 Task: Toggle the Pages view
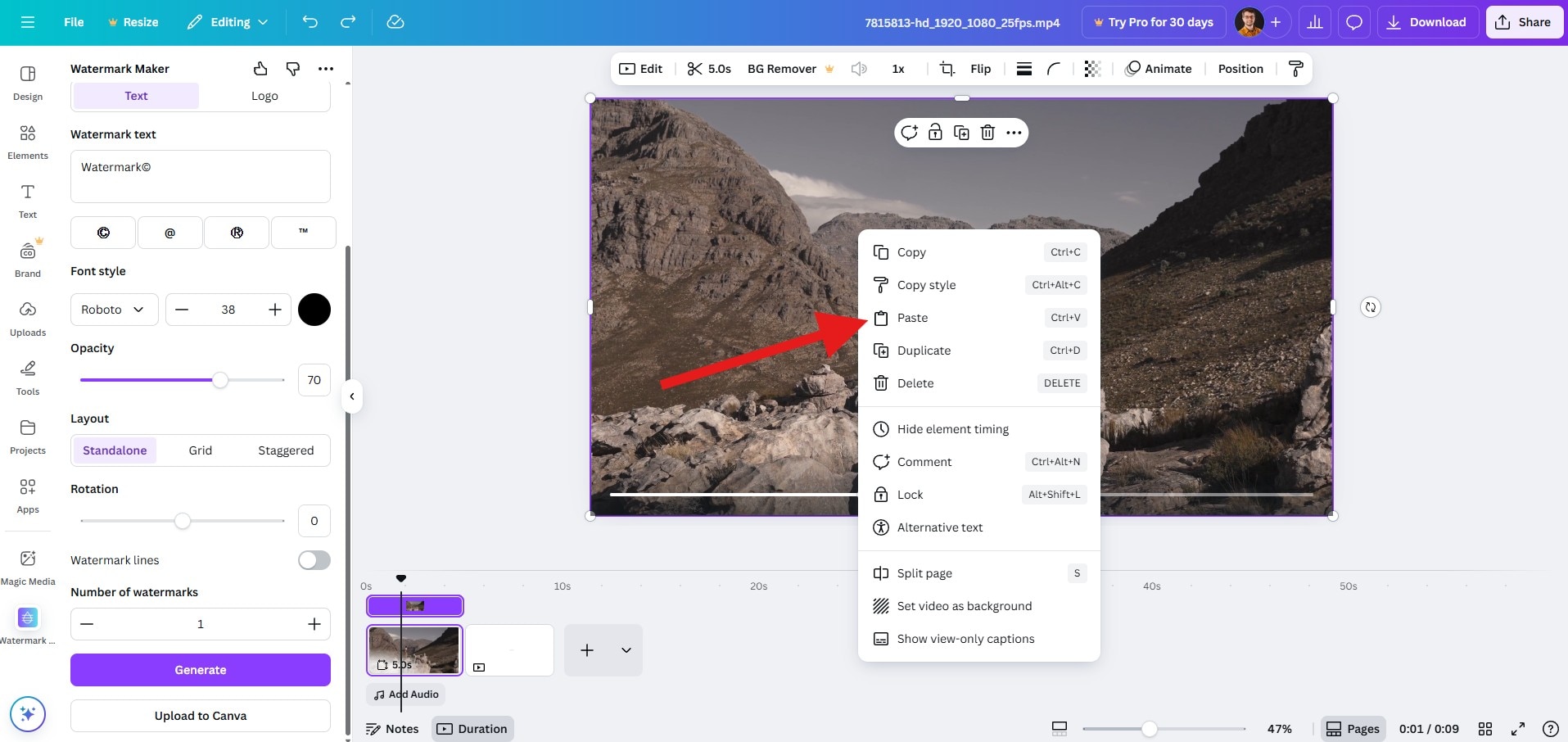(1353, 729)
